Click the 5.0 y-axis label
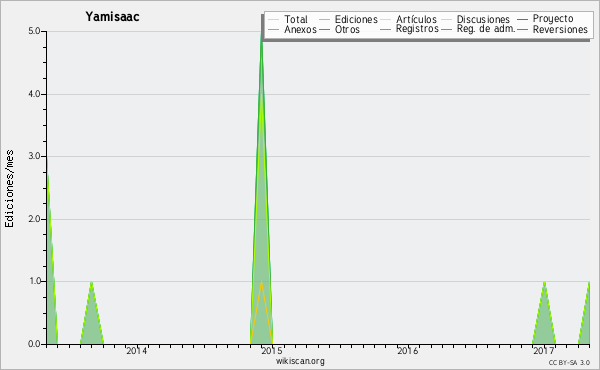600x370 pixels. click(34, 31)
